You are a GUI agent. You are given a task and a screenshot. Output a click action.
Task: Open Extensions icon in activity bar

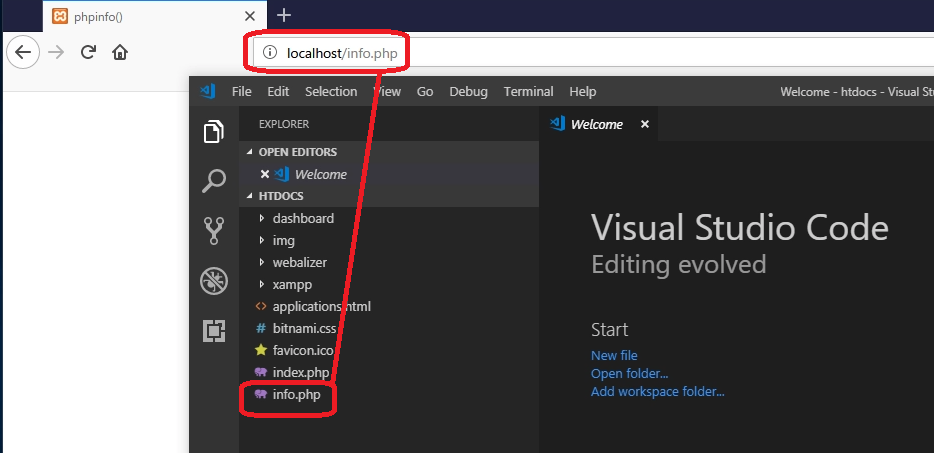point(214,331)
